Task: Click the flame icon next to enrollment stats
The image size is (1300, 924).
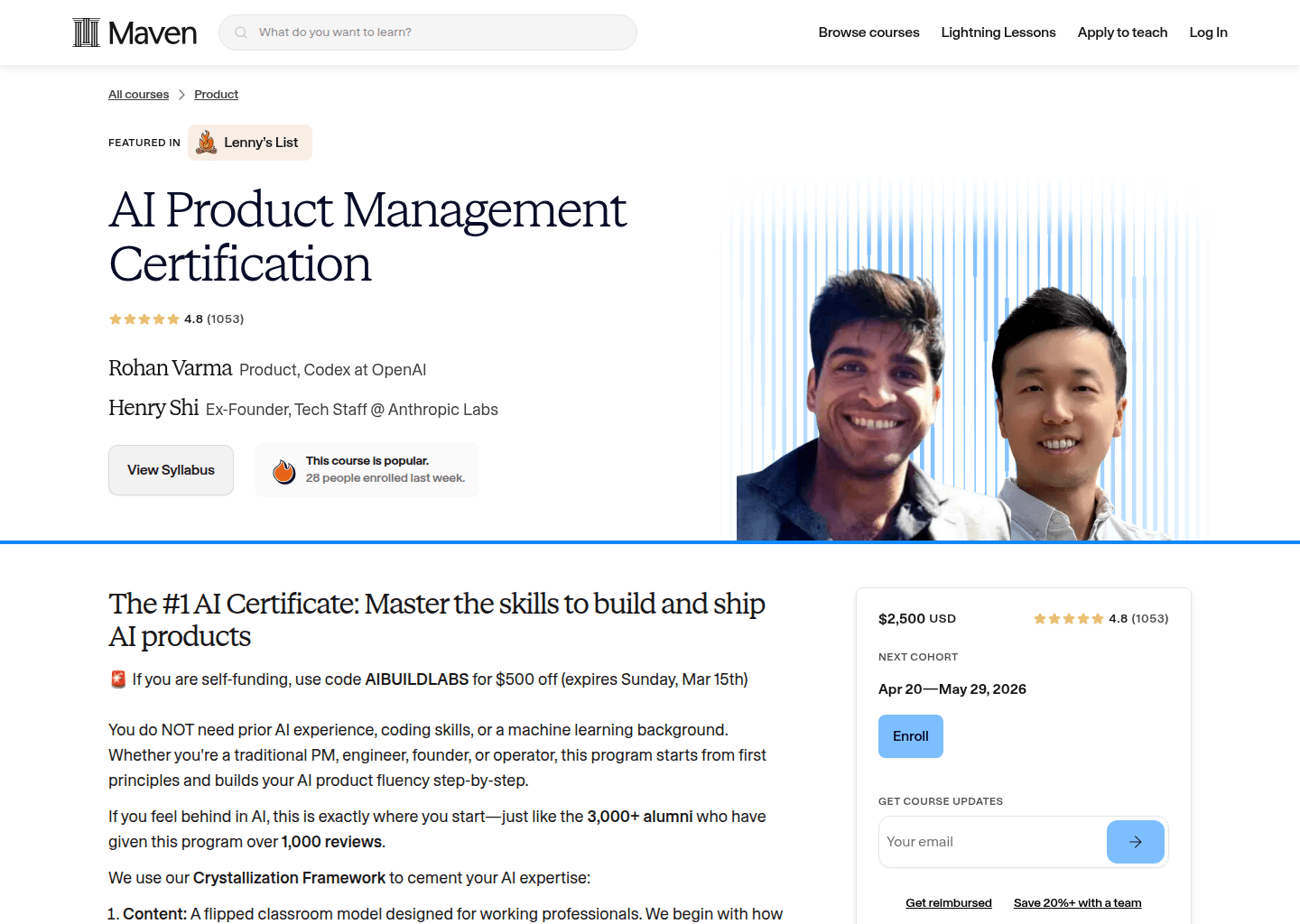Action: tap(283, 469)
